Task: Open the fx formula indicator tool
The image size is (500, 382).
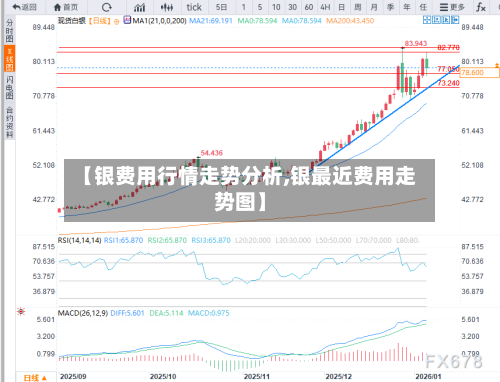Action: point(481,7)
